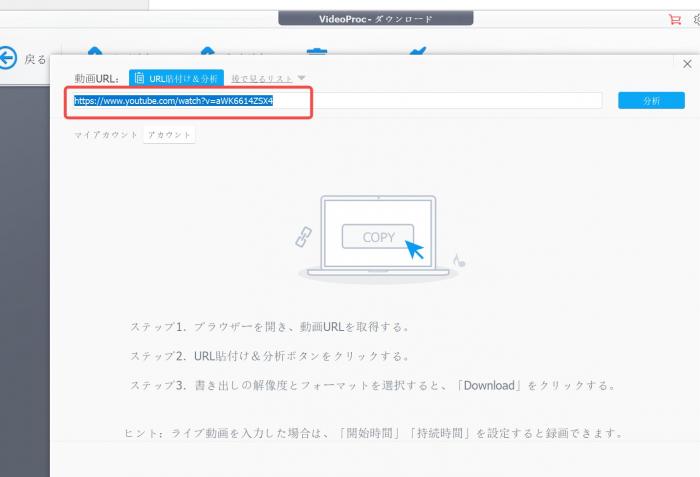
Task: Click the ヒント live video hint text
Action: 373,433
